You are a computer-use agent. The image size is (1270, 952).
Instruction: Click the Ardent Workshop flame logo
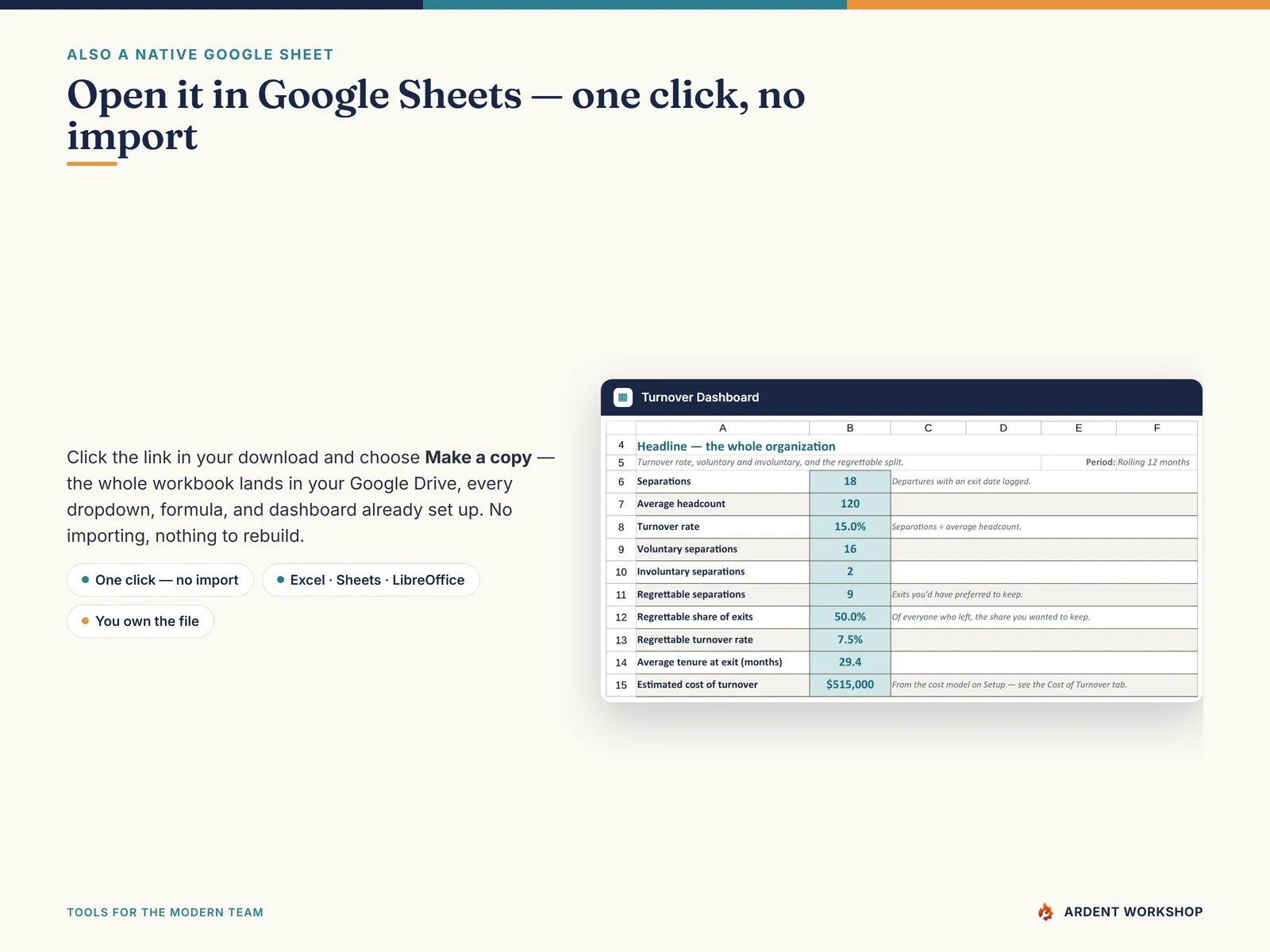[x=1046, y=912]
